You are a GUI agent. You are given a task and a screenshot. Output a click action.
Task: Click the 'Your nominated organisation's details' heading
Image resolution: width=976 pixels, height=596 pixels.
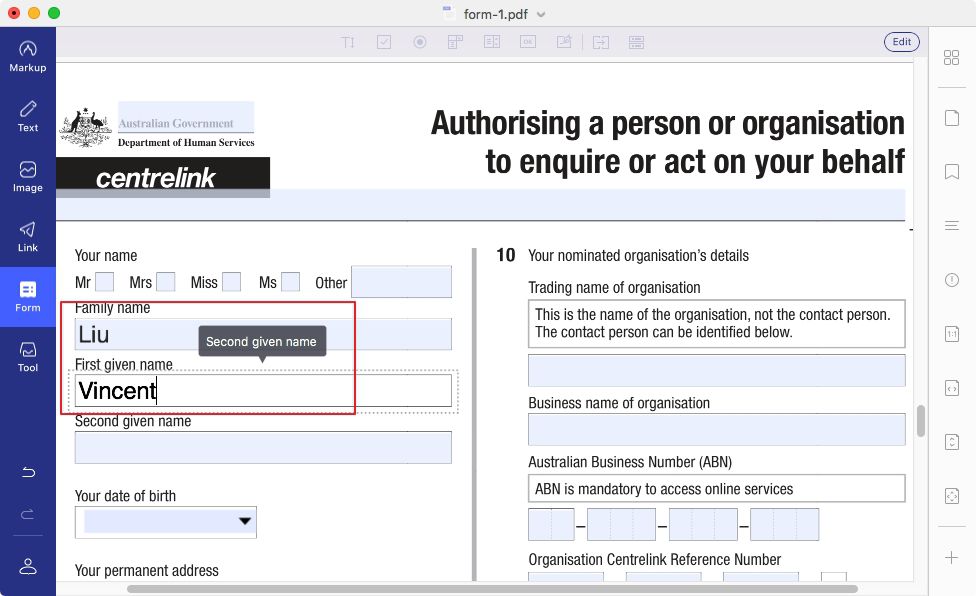[638, 256]
